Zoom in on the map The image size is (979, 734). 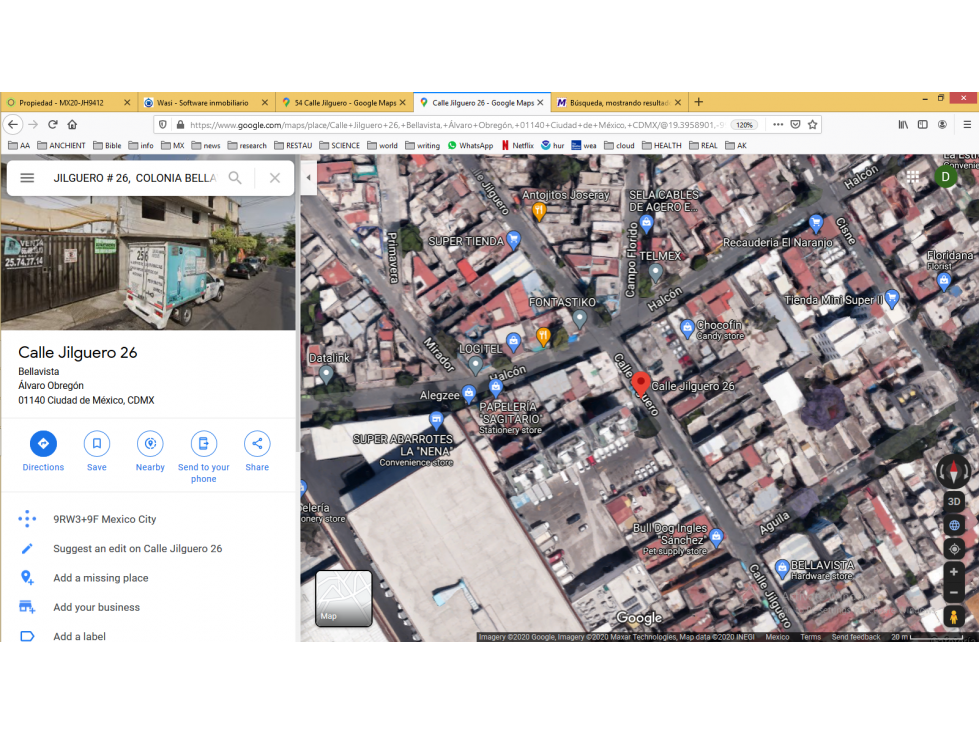point(954,572)
